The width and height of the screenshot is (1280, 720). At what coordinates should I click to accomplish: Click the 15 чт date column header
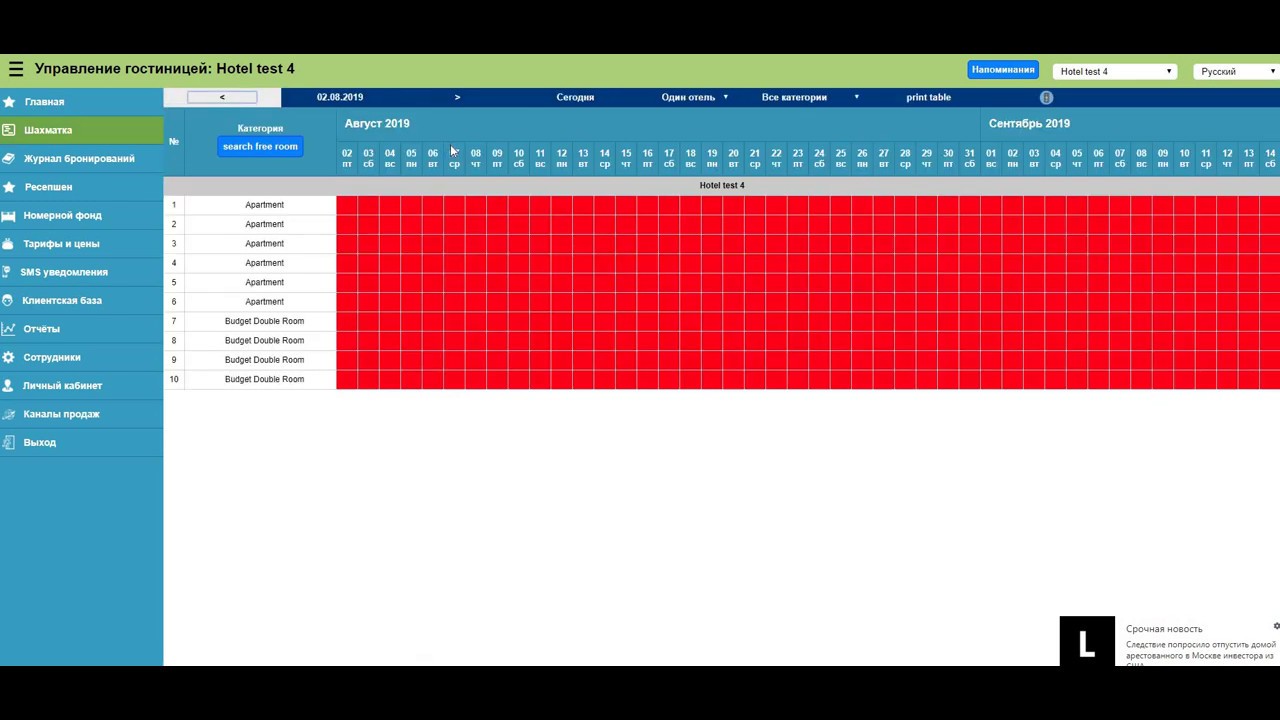[x=626, y=158]
